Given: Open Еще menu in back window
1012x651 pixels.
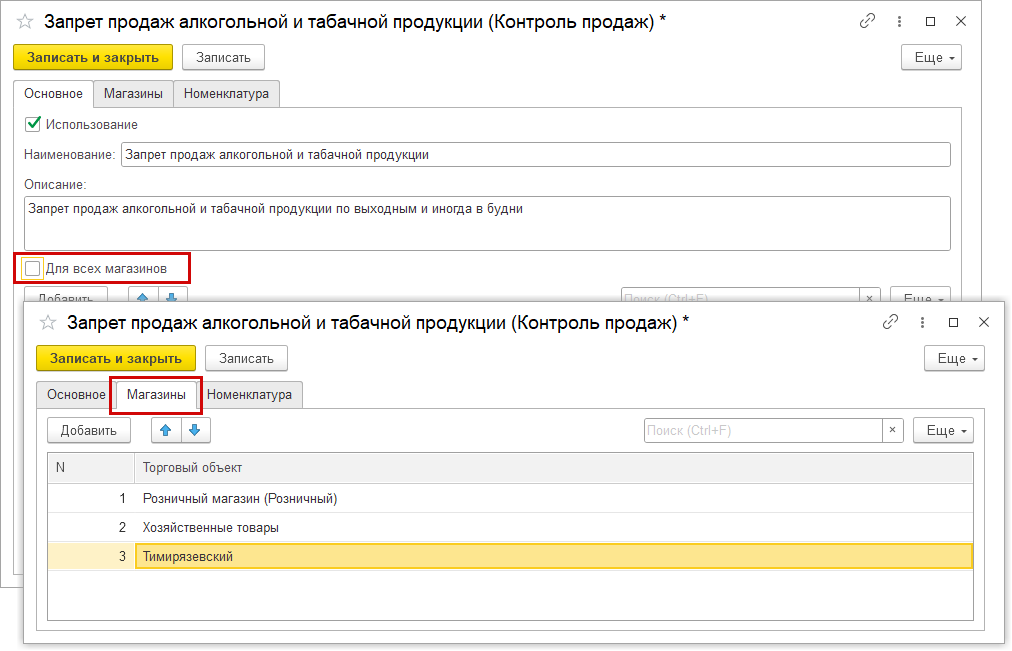Looking at the screenshot, I should click(x=932, y=57).
